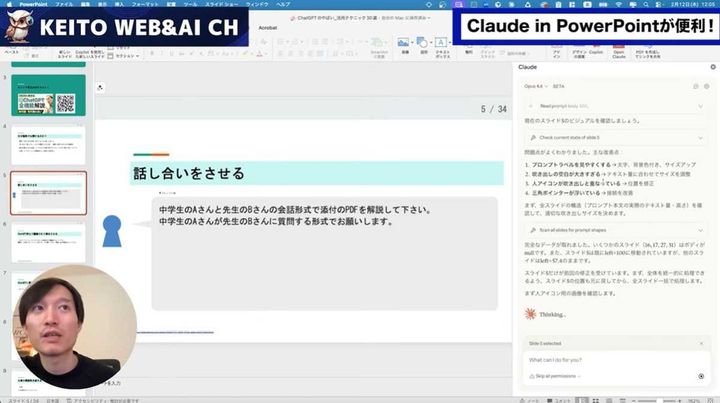Click the picture button dropdown arrow

click(x=412, y=43)
